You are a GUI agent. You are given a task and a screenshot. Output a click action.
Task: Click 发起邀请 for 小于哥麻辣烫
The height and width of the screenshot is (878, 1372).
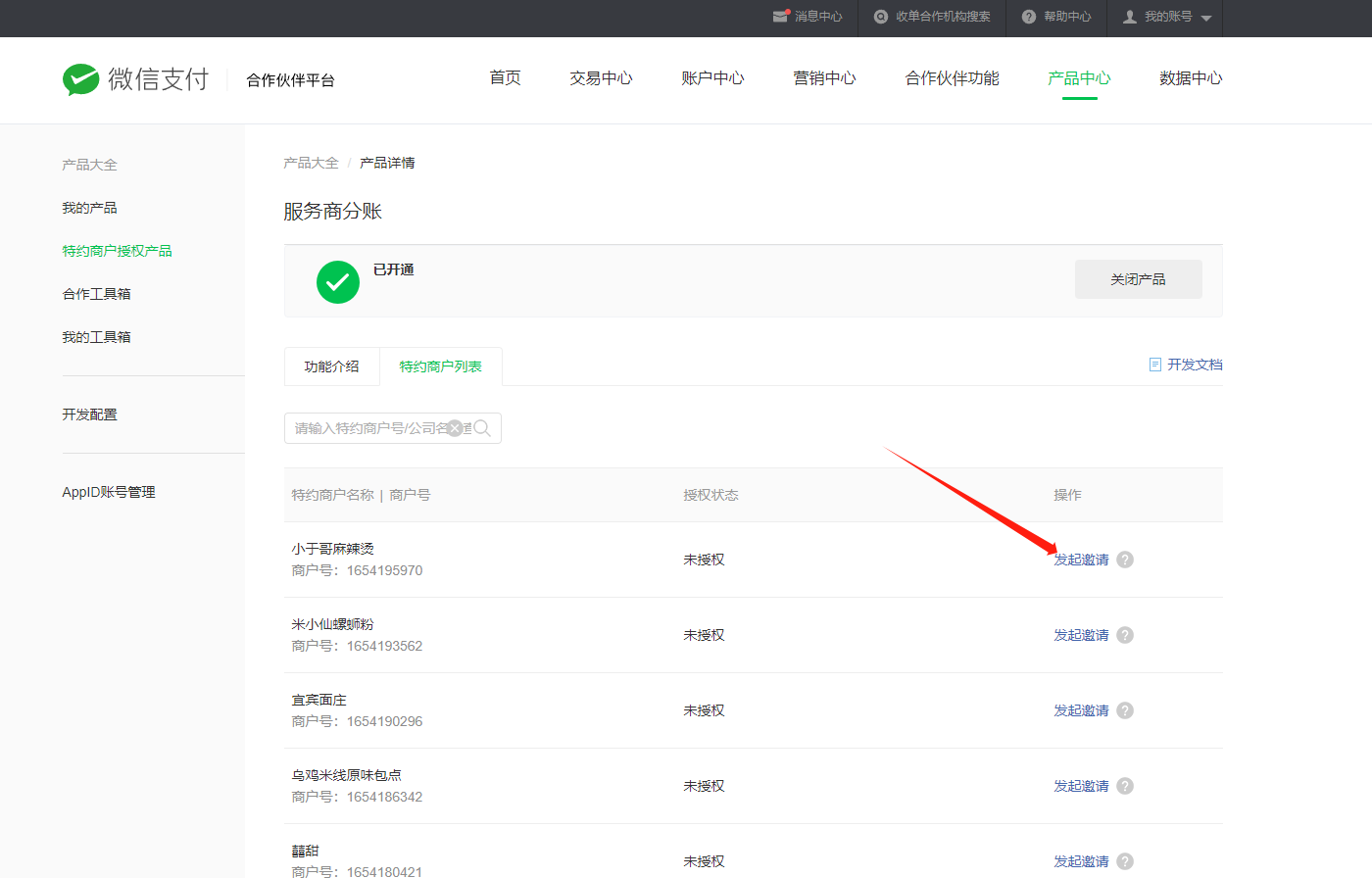coord(1081,560)
